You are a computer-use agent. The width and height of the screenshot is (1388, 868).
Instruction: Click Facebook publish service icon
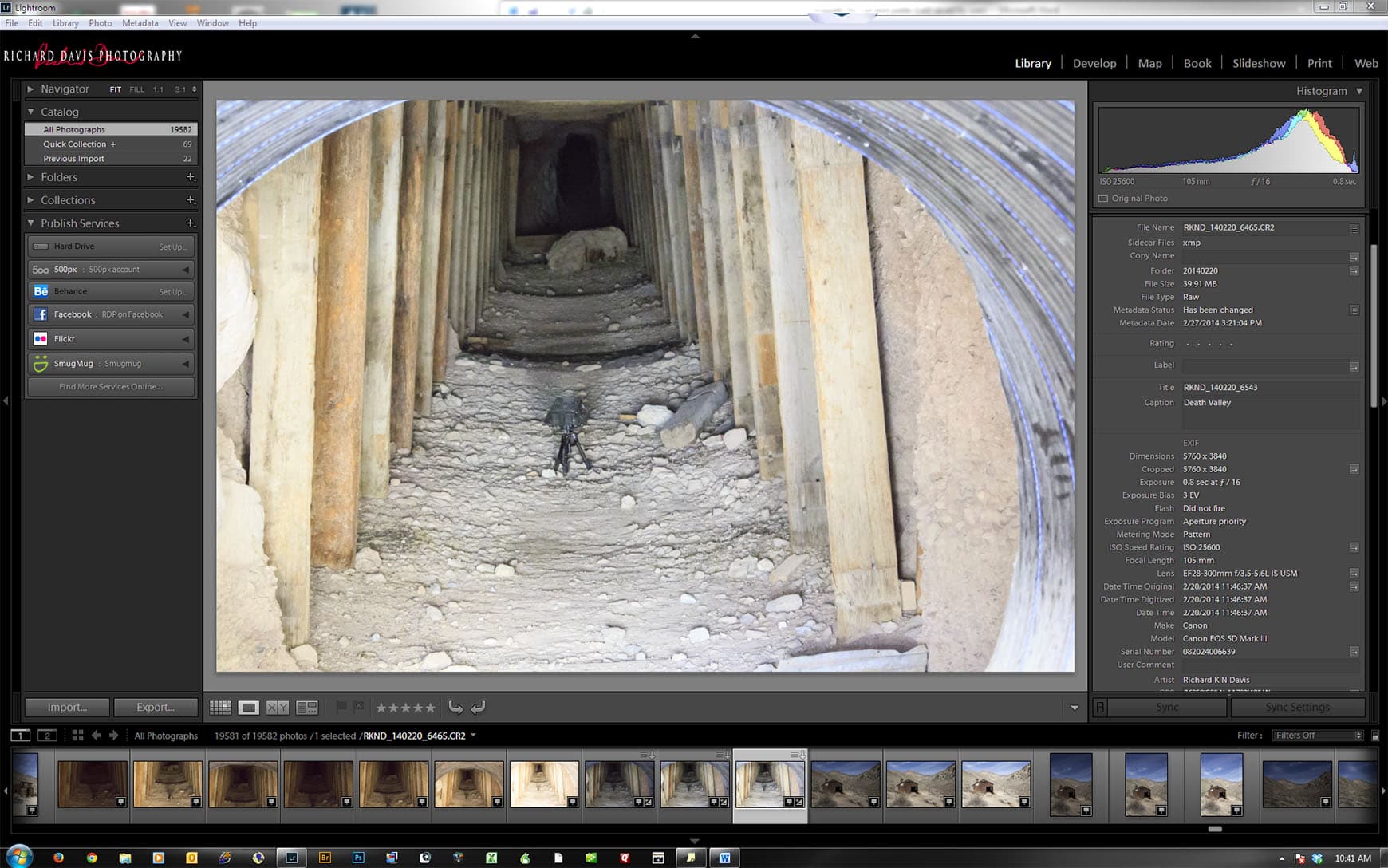pos(41,314)
